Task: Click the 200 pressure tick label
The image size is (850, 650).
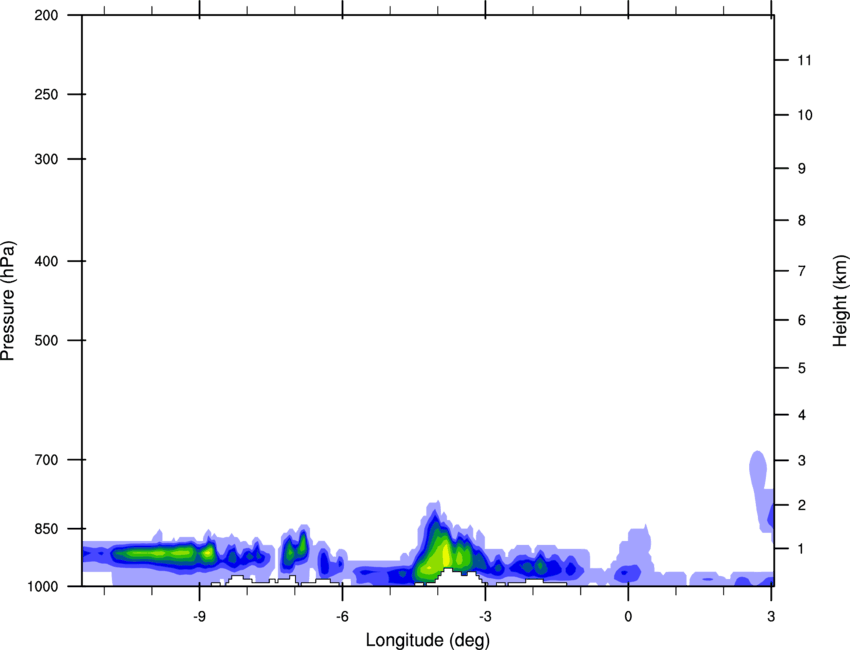Action: click(x=47, y=15)
